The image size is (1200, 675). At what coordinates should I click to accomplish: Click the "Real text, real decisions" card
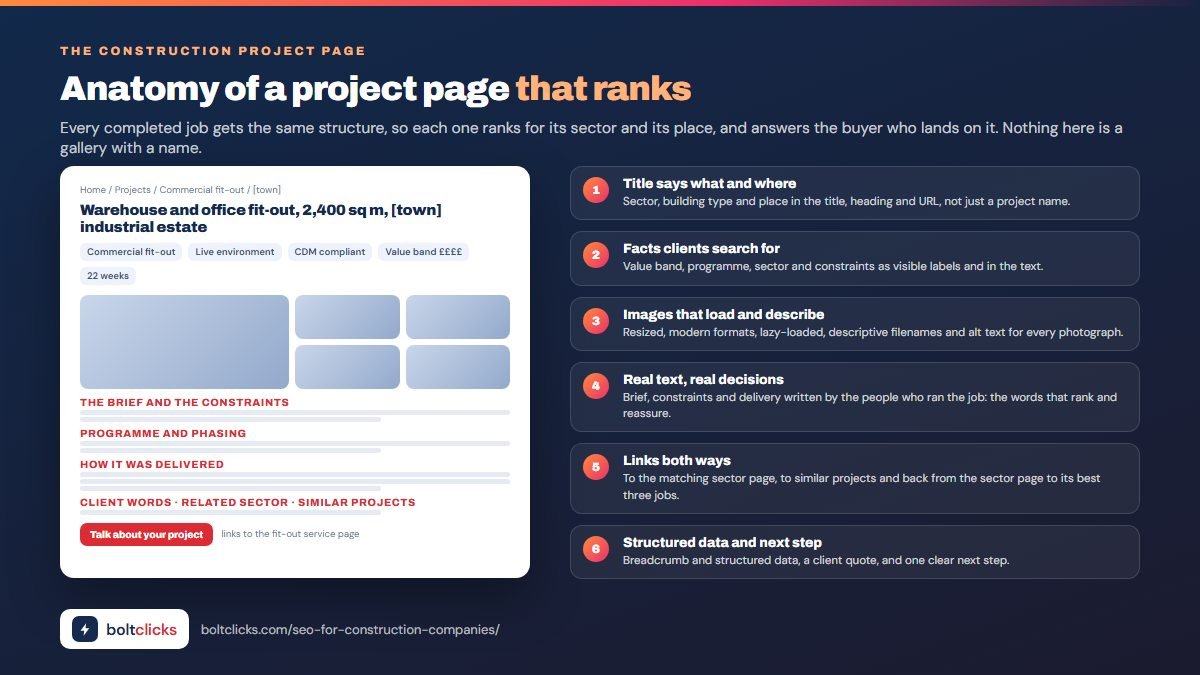[x=854, y=396]
